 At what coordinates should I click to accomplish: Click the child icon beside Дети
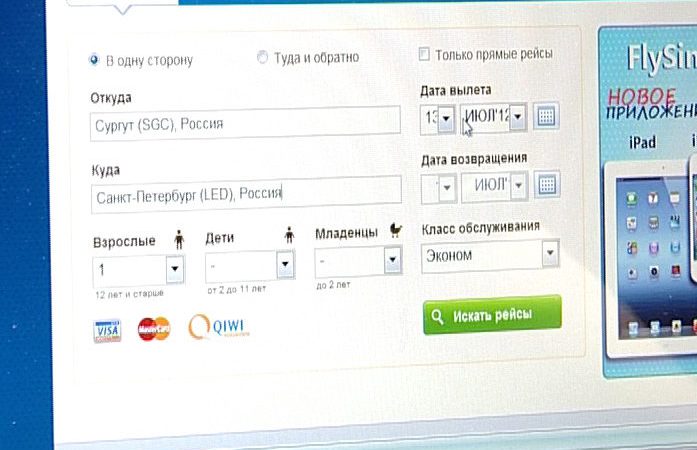289,235
